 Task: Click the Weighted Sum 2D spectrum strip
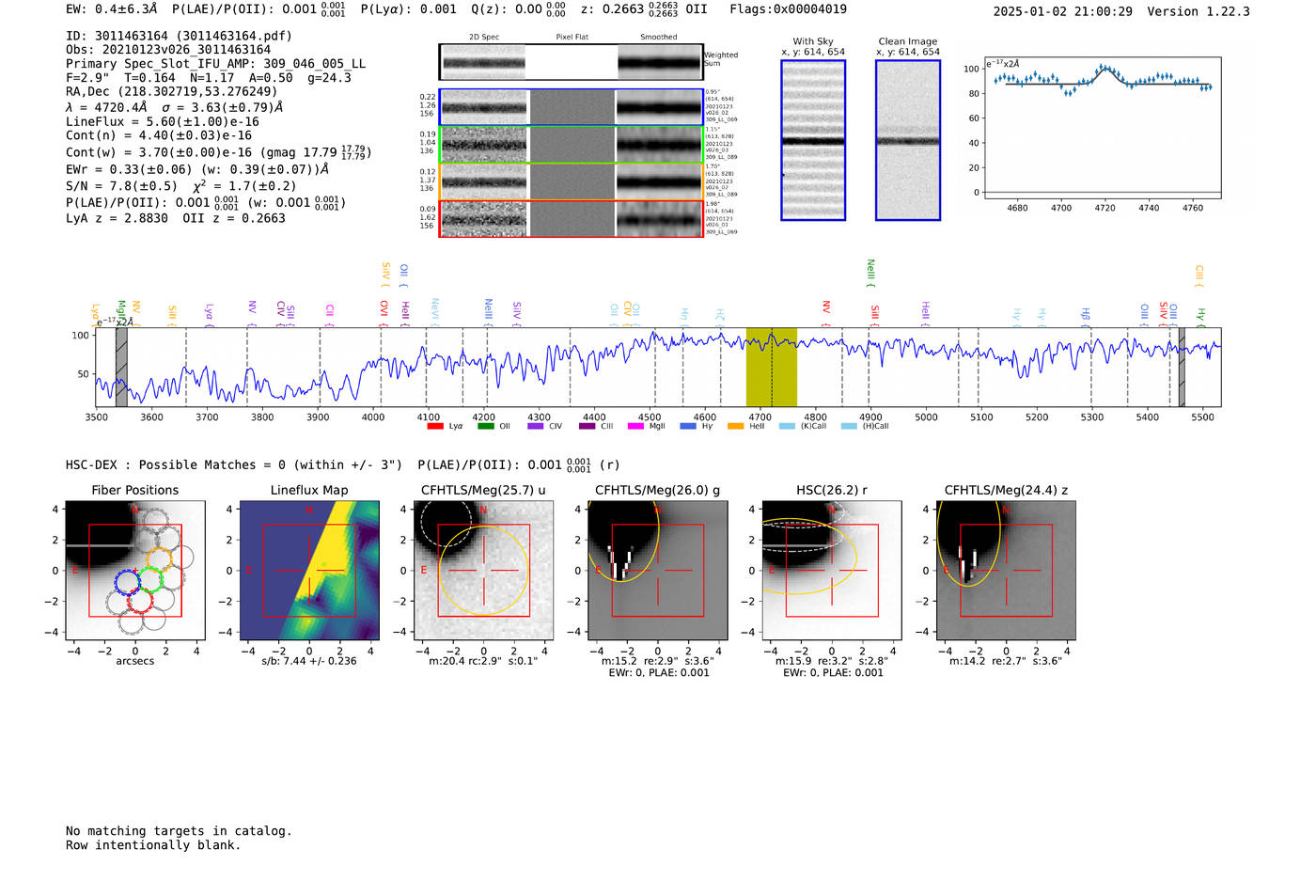(x=571, y=62)
